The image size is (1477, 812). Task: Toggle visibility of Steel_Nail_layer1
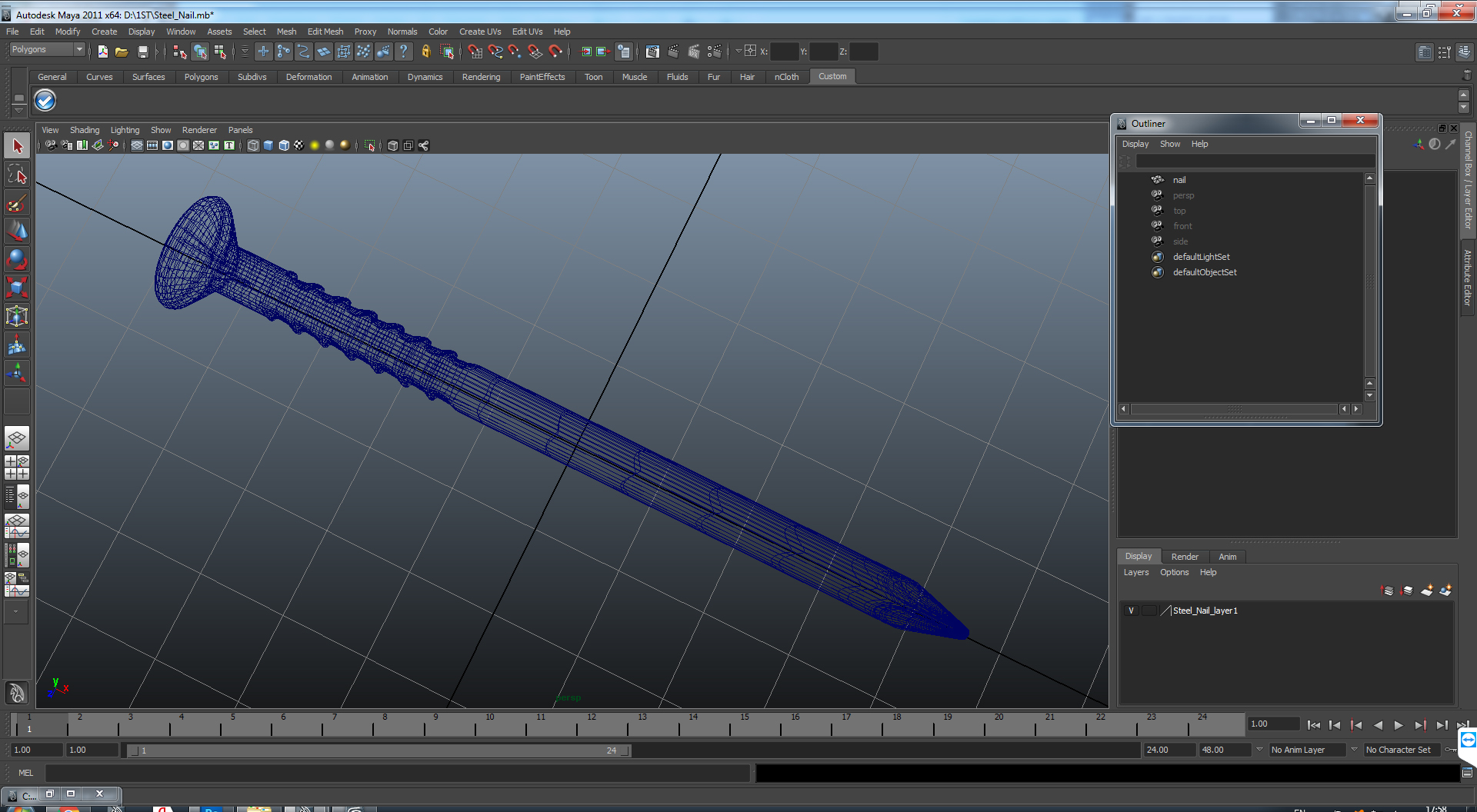point(1131,611)
